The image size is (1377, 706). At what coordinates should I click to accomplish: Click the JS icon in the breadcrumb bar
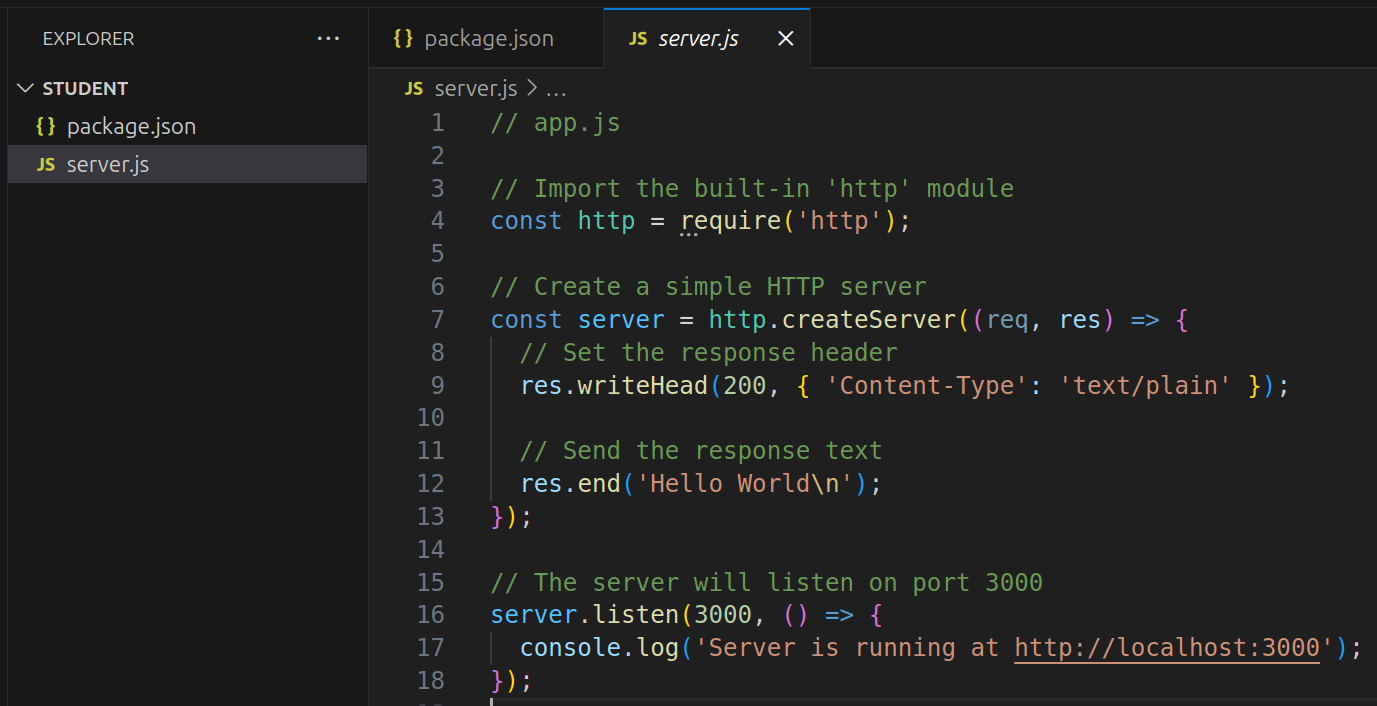pos(414,89)
